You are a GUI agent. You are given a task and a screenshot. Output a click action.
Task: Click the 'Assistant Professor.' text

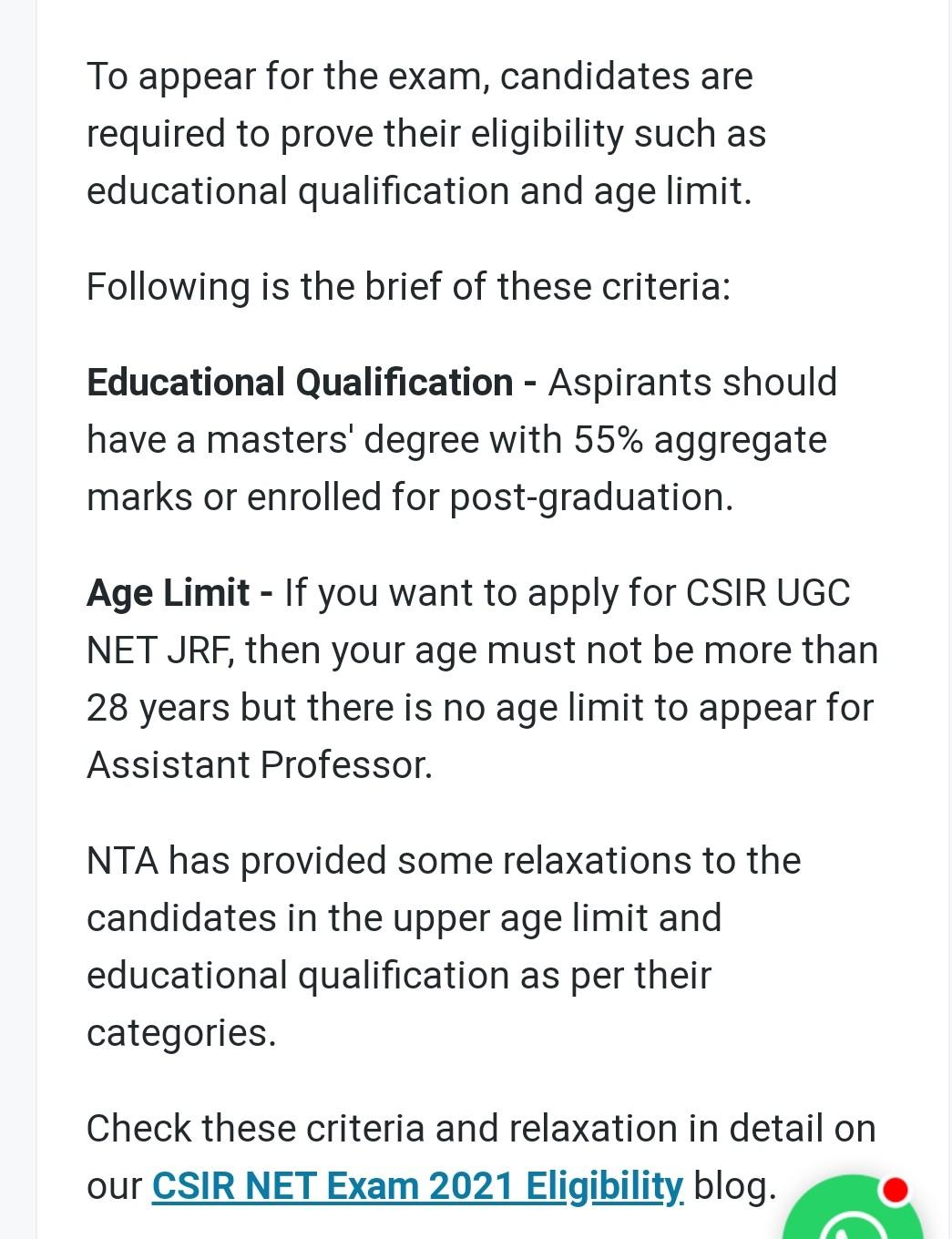260,765
